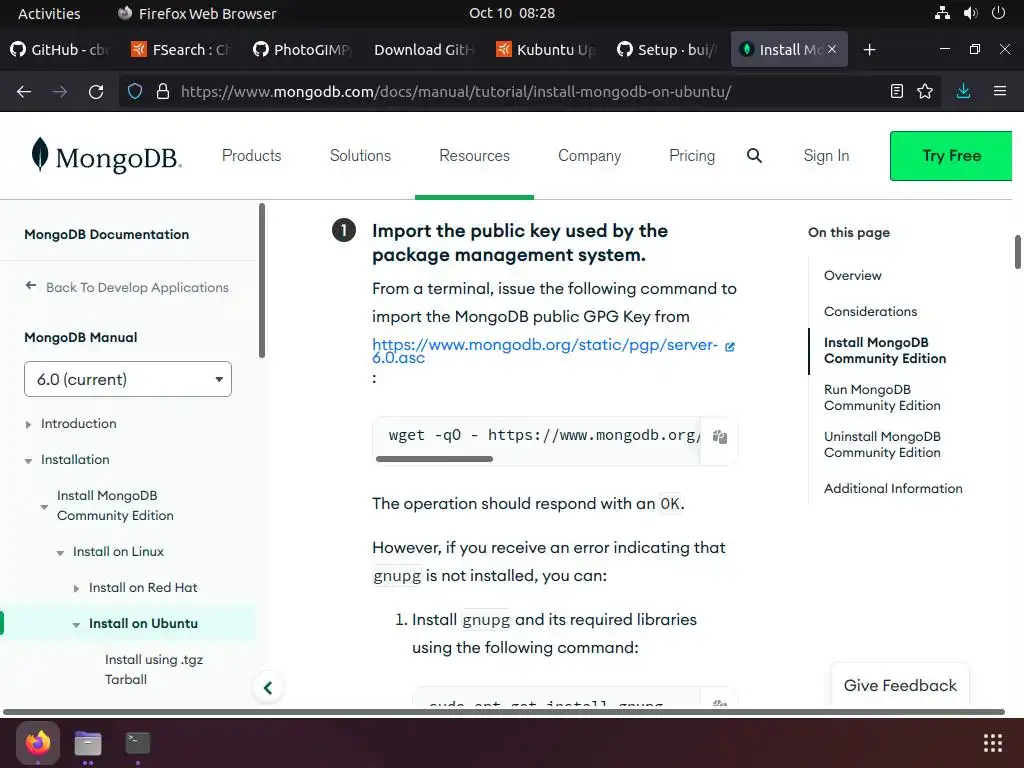Toggle reader view icon in address bar
The height and width of the screenshot is (768, 1024).
point(897,91)
